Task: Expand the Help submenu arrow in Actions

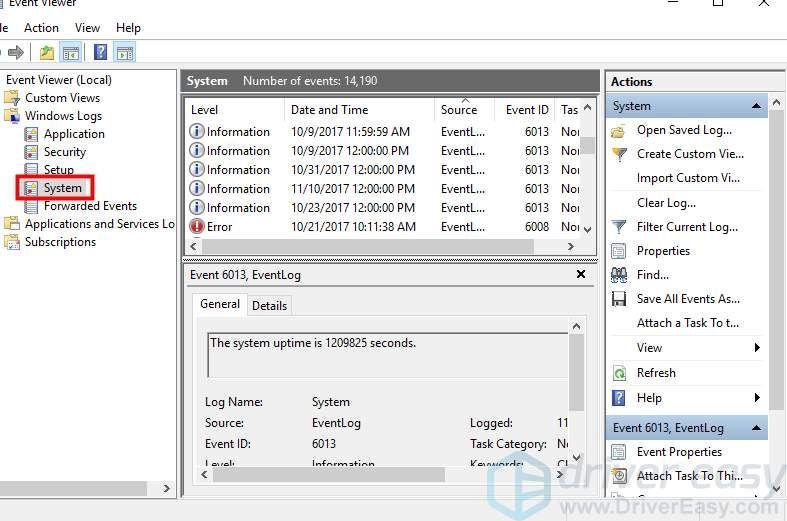Action: click(757, 398)
